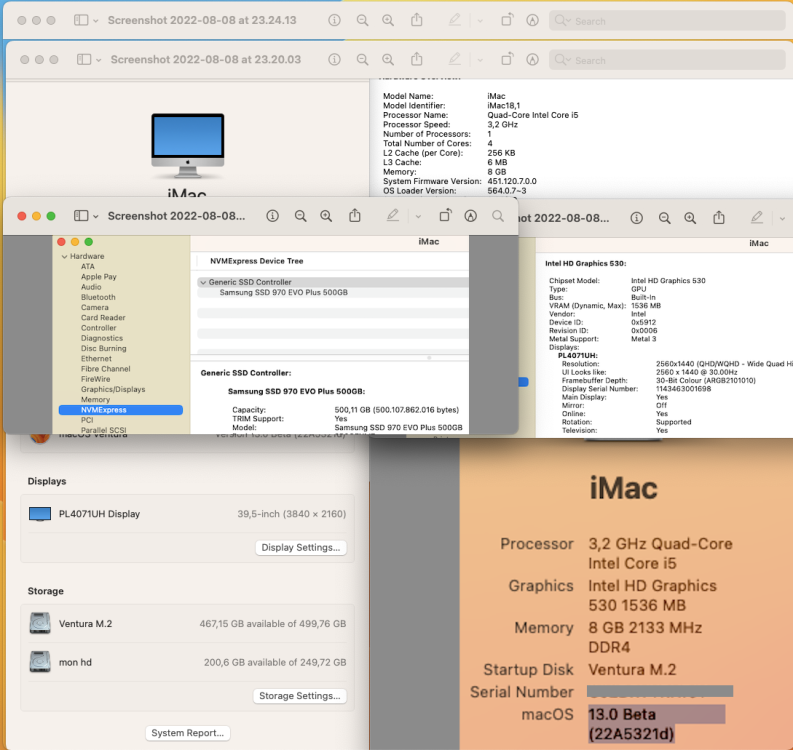Enable markup pencil in front Preview window

392,216
